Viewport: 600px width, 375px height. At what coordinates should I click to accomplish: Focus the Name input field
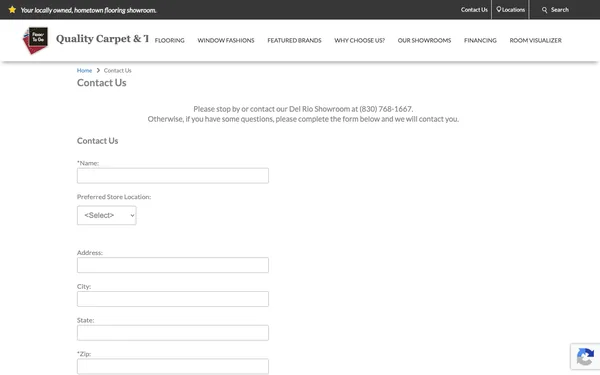(x=173, y=176)
